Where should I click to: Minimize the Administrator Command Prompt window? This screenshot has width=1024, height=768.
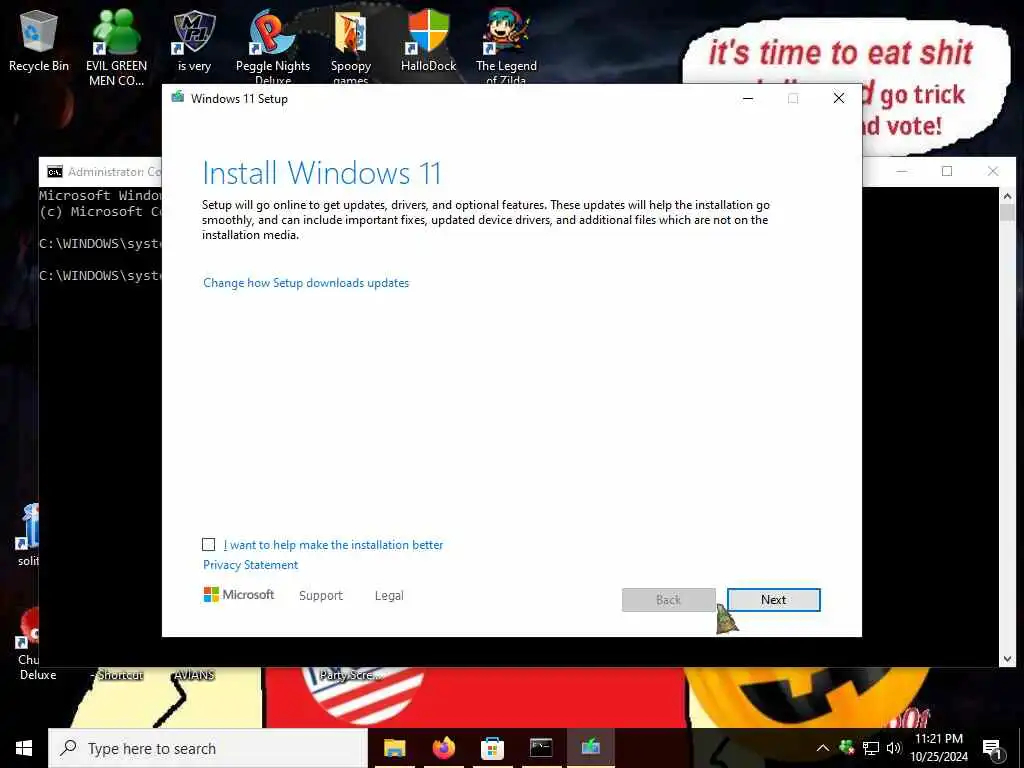point(902,171)
